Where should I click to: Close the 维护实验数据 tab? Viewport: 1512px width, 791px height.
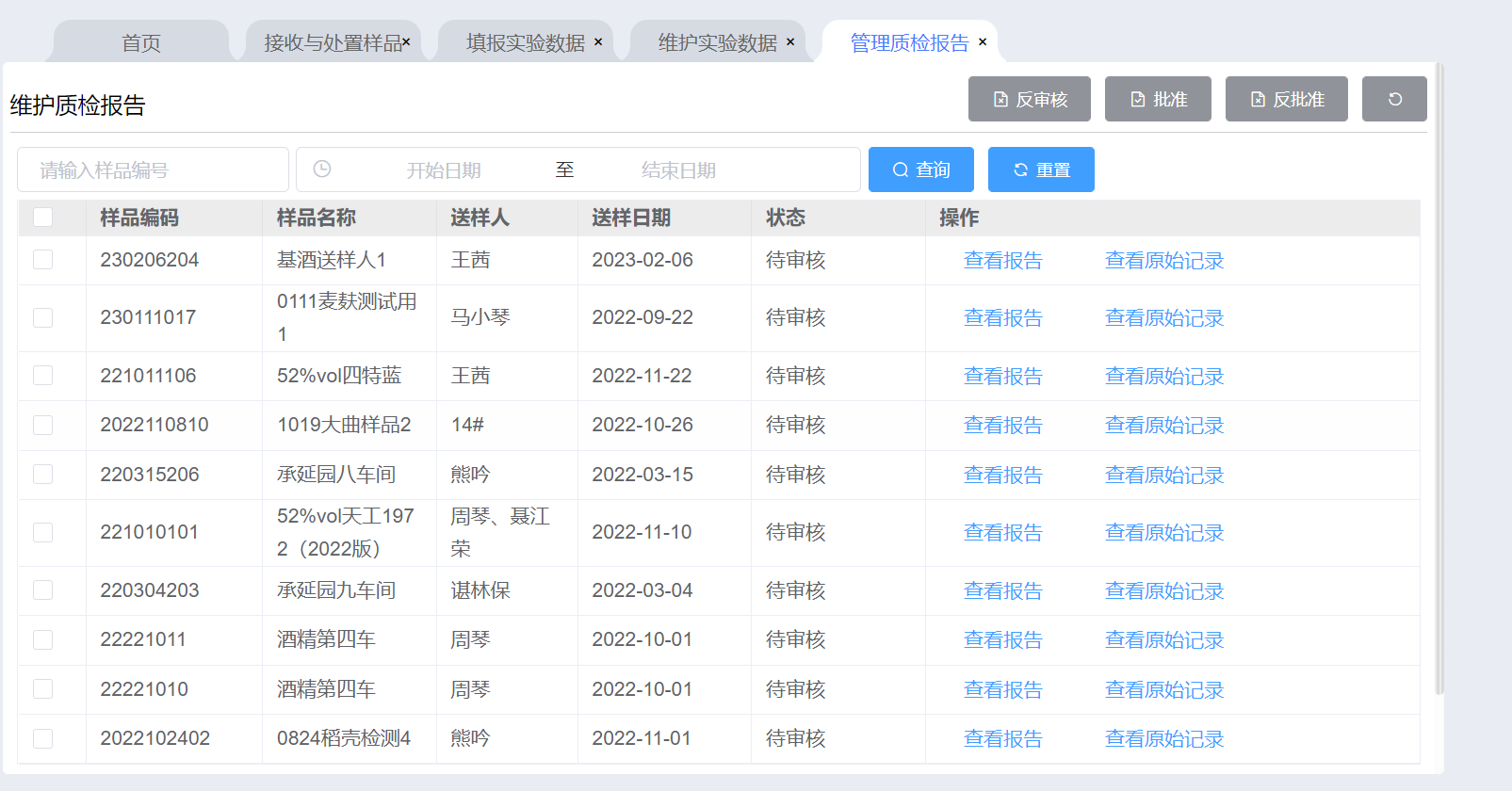pos(790,41)
